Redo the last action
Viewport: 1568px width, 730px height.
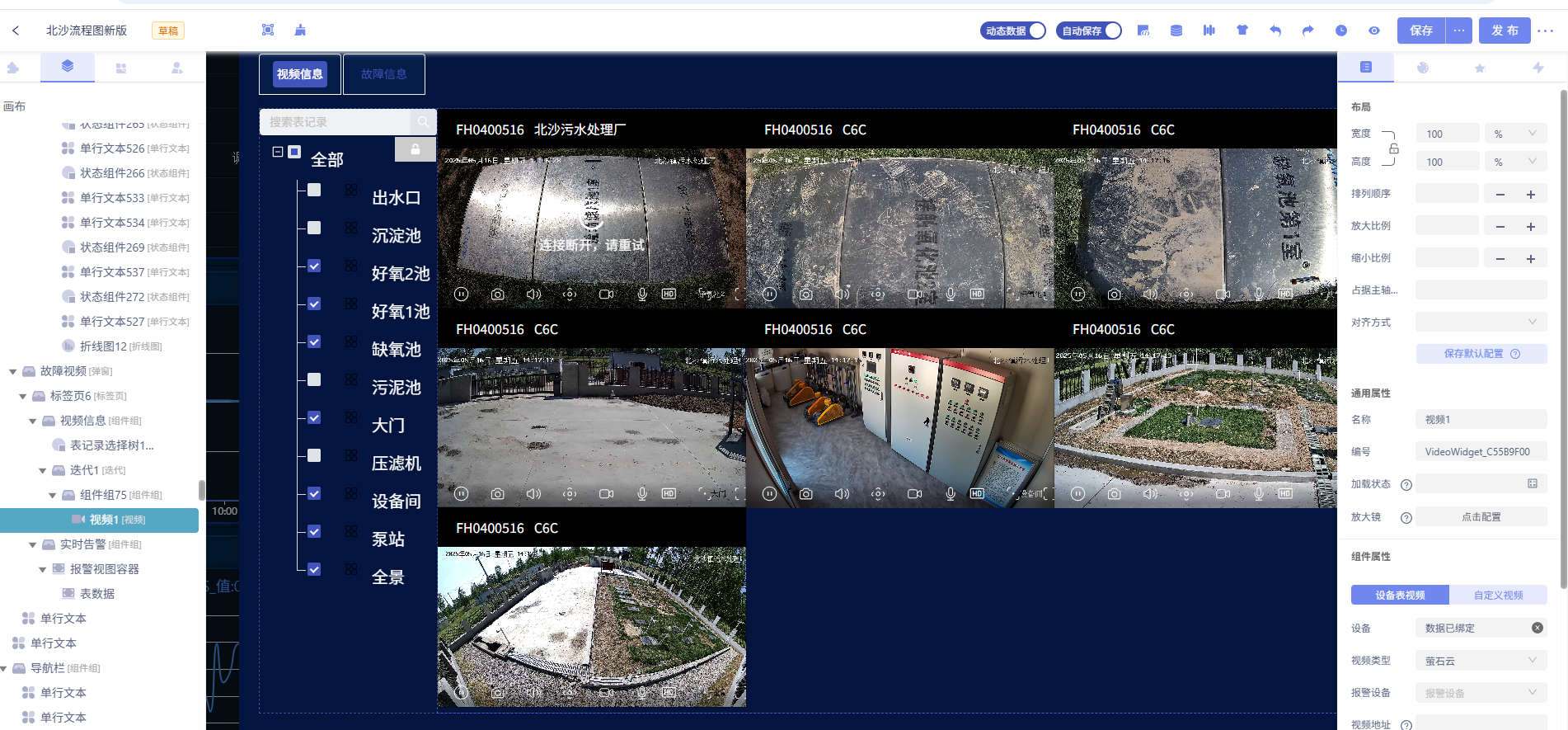pos(1308,31)
